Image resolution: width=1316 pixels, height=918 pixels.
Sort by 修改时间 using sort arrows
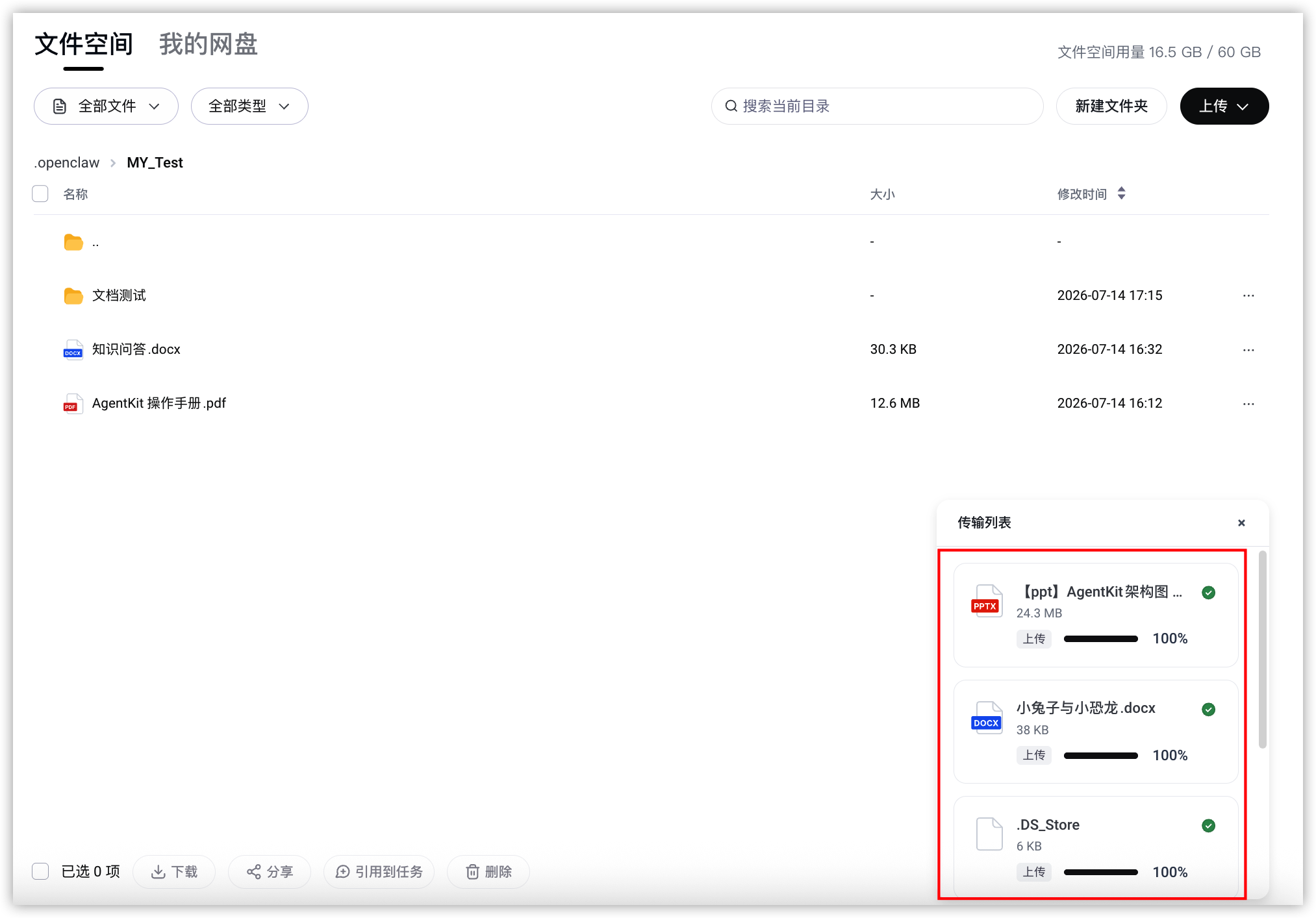(1121, 193)
